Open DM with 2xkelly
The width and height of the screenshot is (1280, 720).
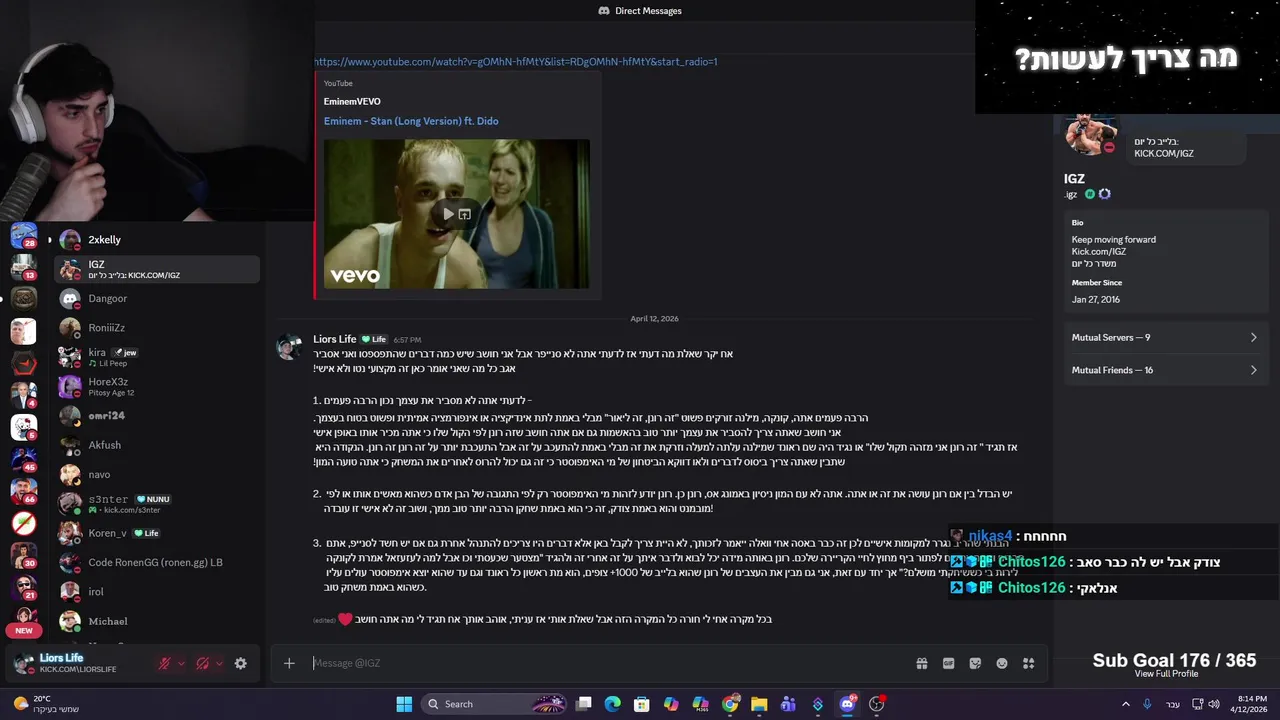point(157,240)
